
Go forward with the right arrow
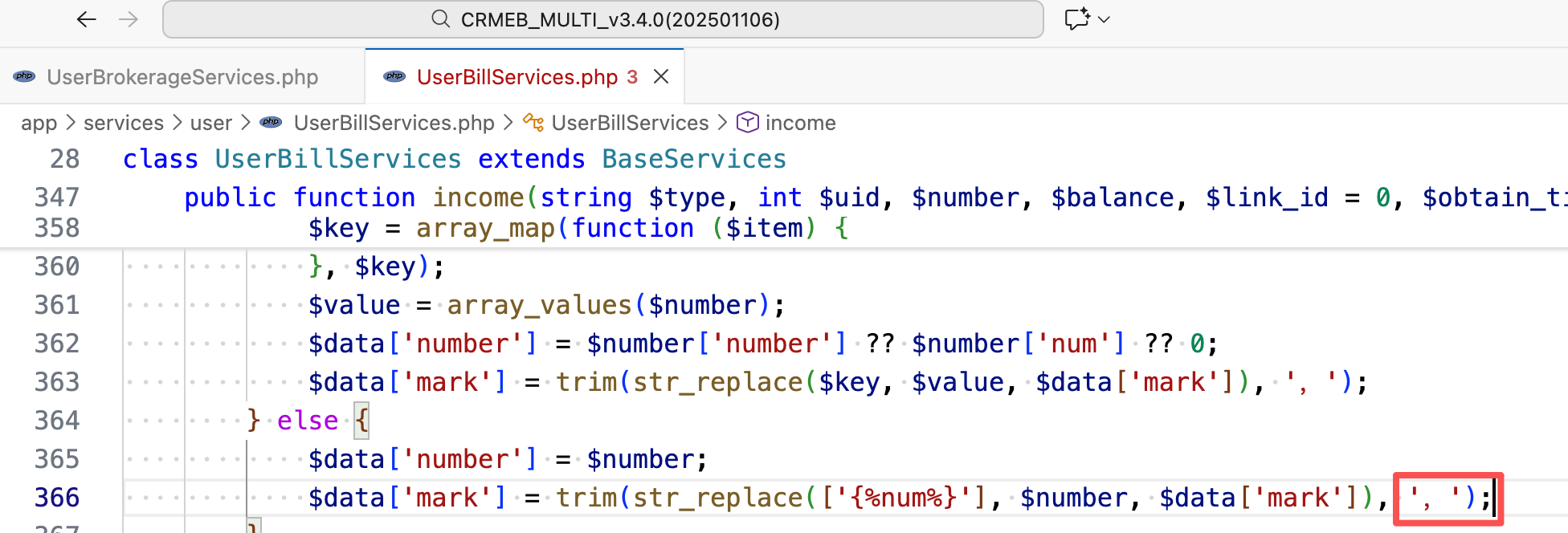coord(129,19)
